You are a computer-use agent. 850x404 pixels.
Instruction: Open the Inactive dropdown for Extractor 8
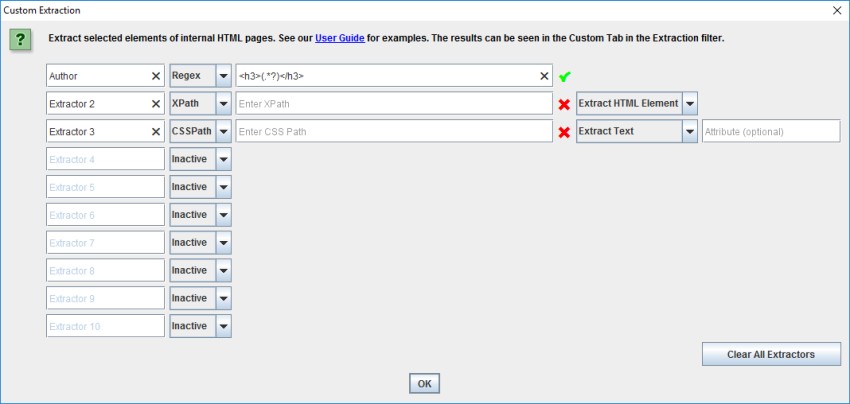click(x=201, y=271)
